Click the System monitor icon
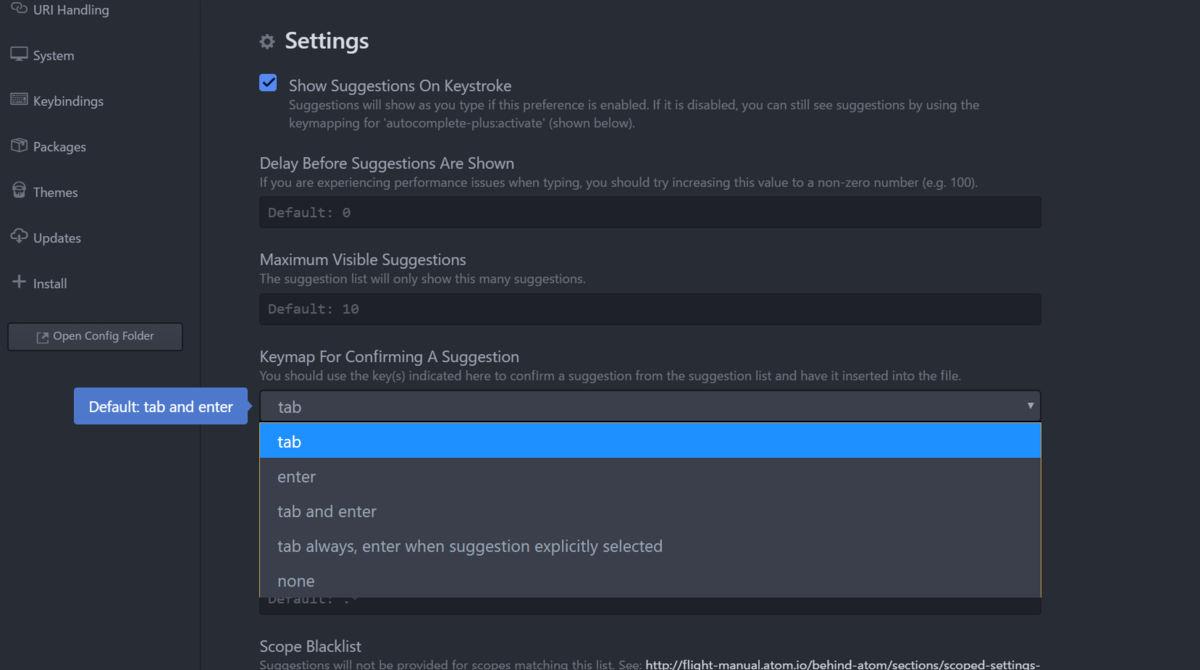Screen dimensions: 1200x670 pyautogui.click(x=18, y=55)
